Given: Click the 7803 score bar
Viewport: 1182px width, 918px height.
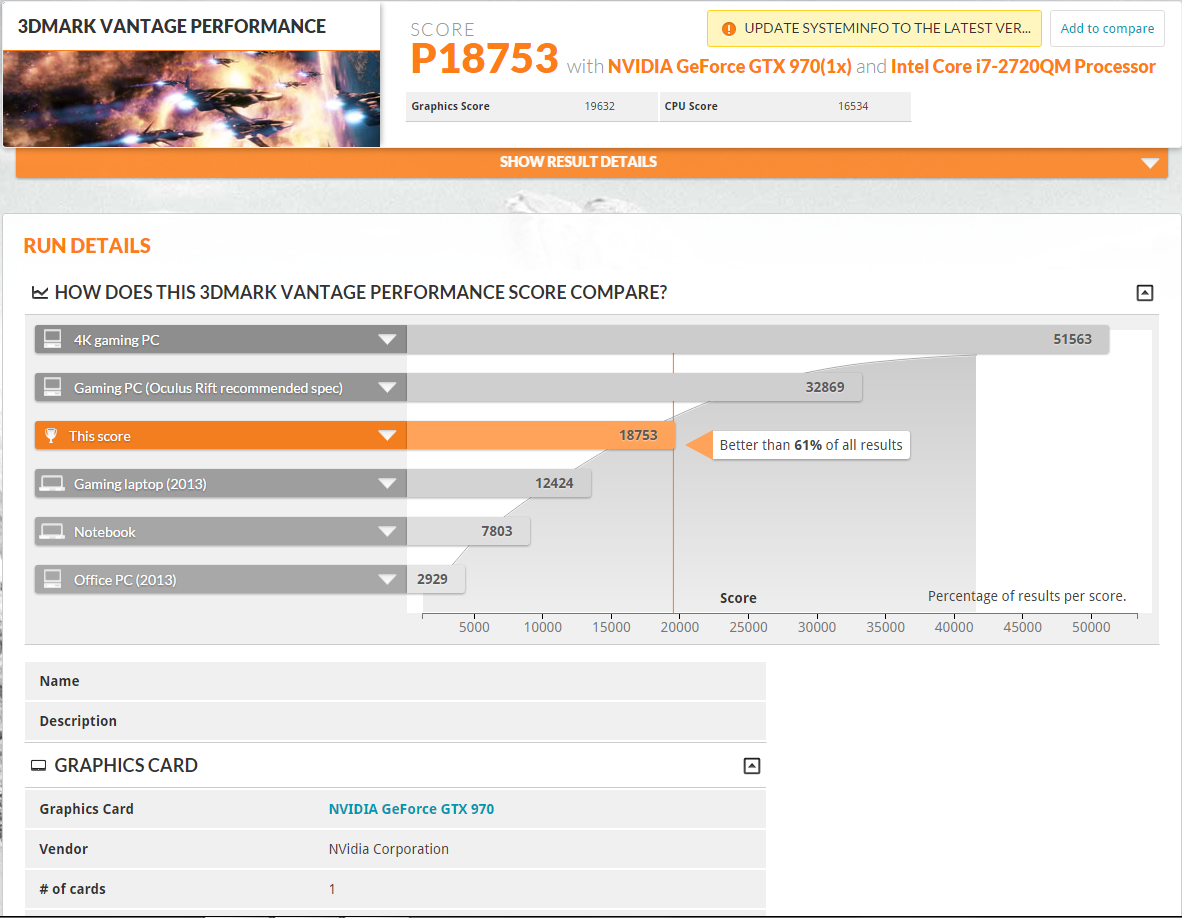Looking at the screenshot, I should (468, 531).
